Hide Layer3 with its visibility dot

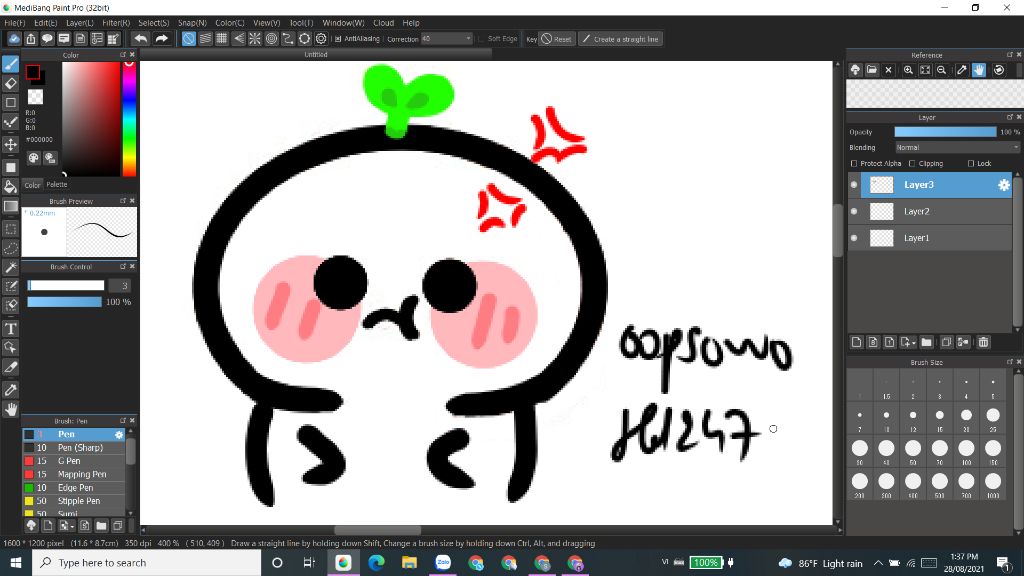[854, 185]
